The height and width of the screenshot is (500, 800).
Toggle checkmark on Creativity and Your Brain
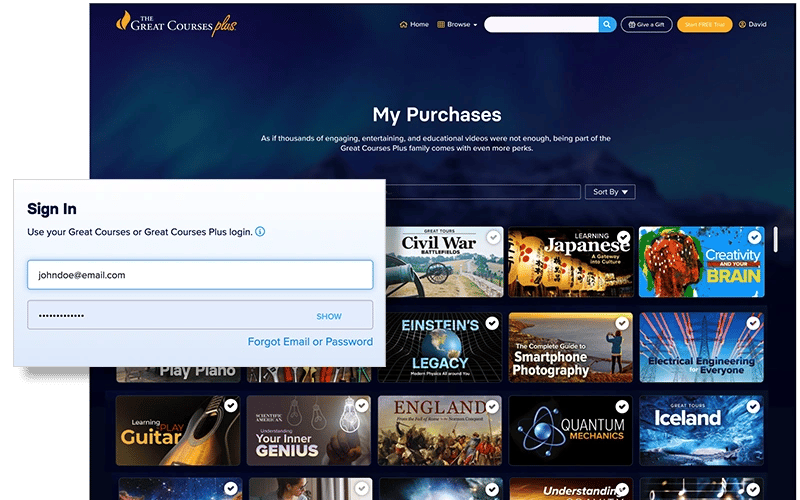click(753, 238)
